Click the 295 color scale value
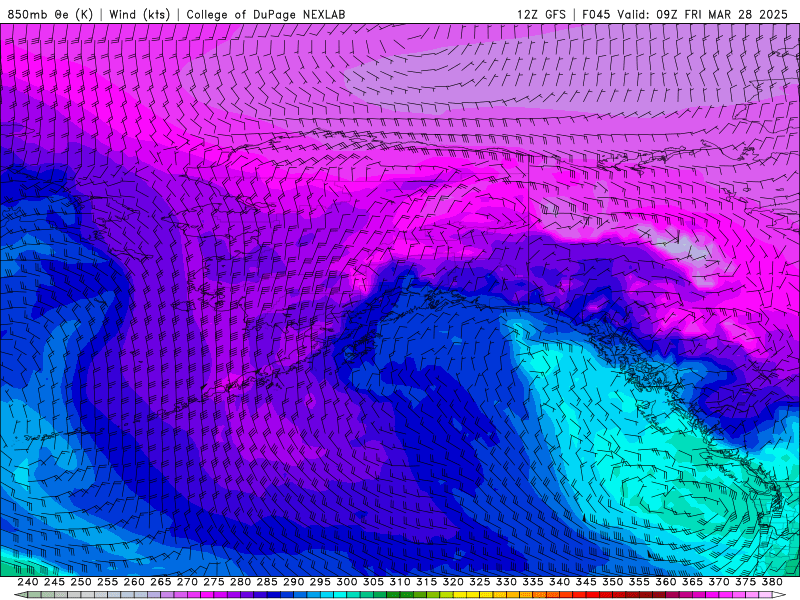 coord(320,582)
